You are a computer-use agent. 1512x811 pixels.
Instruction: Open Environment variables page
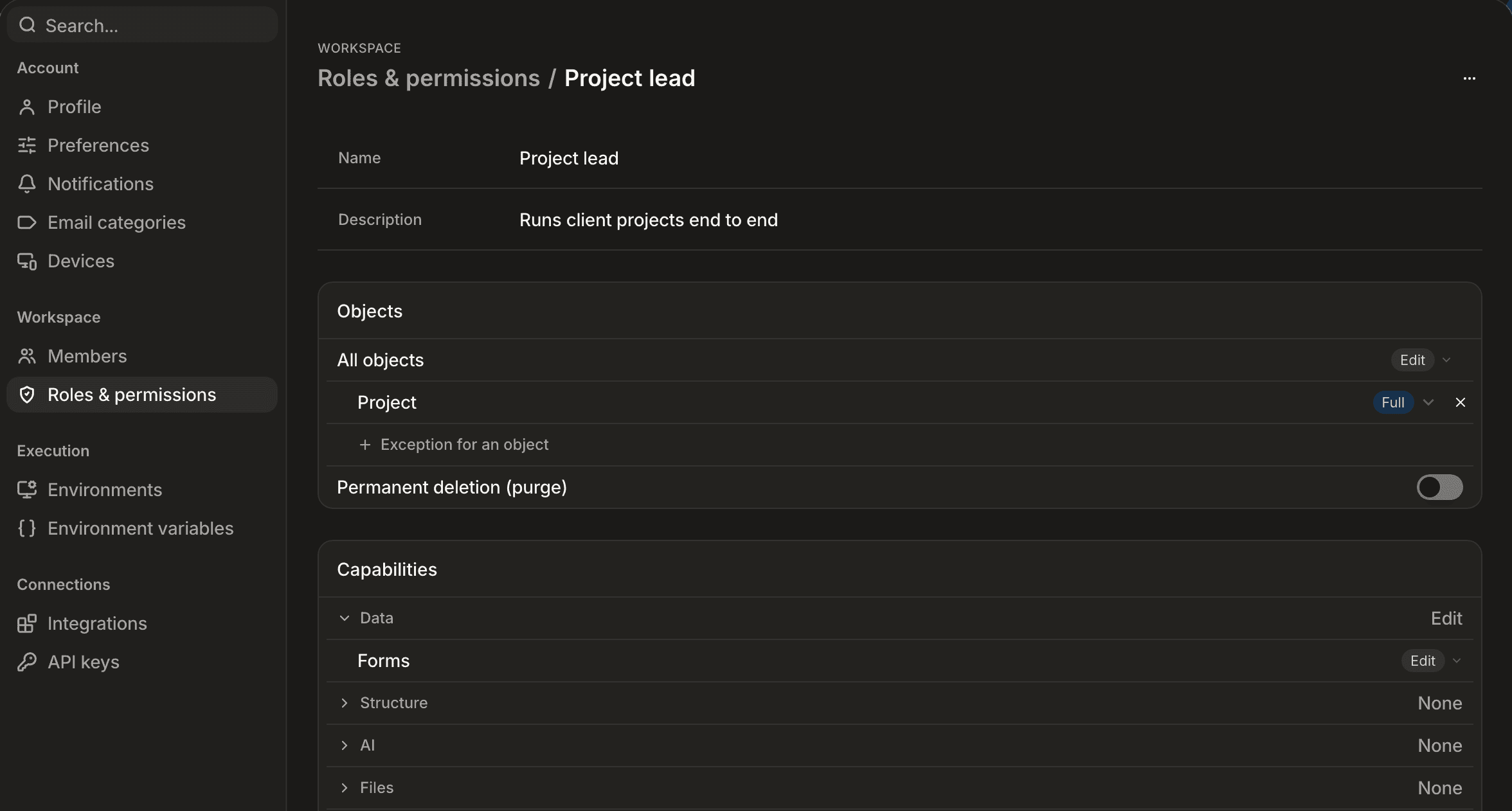point(141,528)
